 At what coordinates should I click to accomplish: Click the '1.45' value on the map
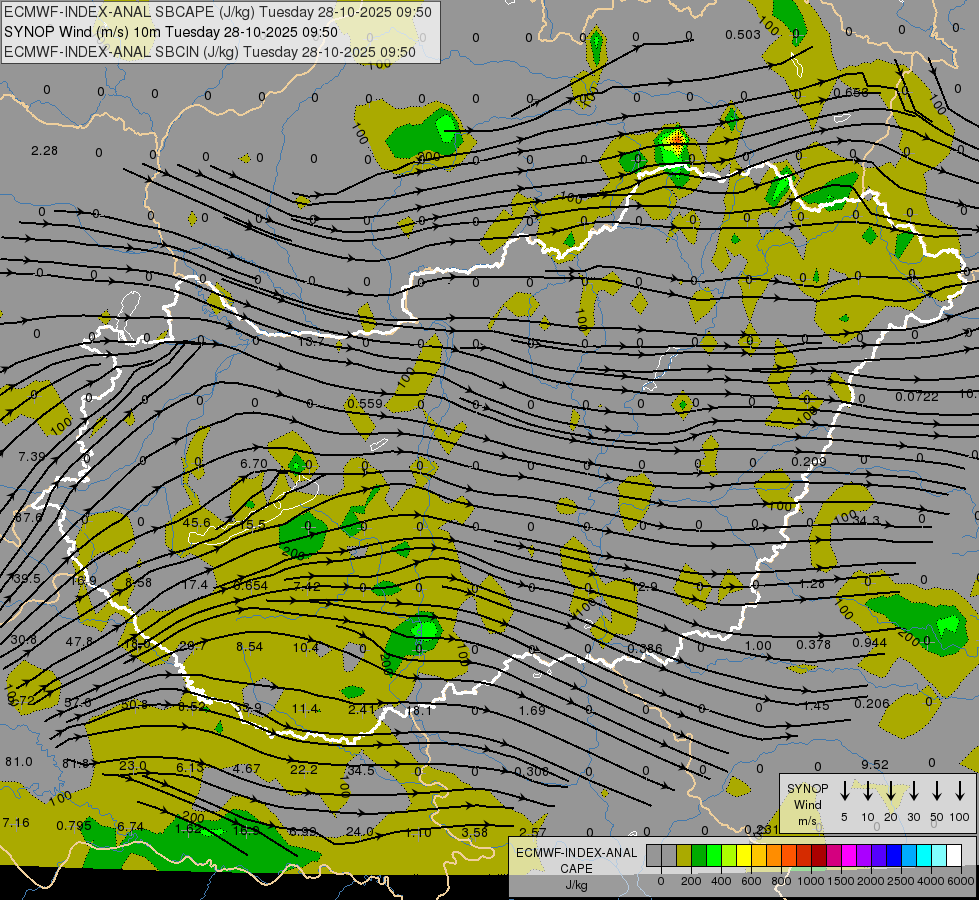[816, 706]
